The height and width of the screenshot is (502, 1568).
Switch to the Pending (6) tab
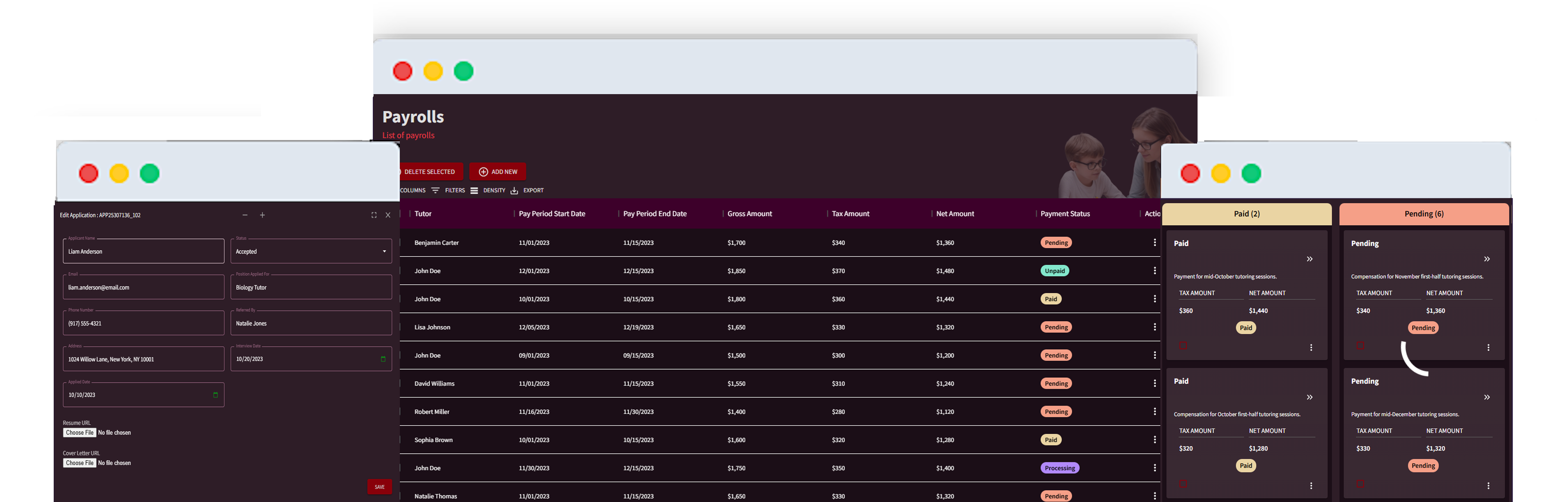pyautogui.click(x=1423, y=214)
